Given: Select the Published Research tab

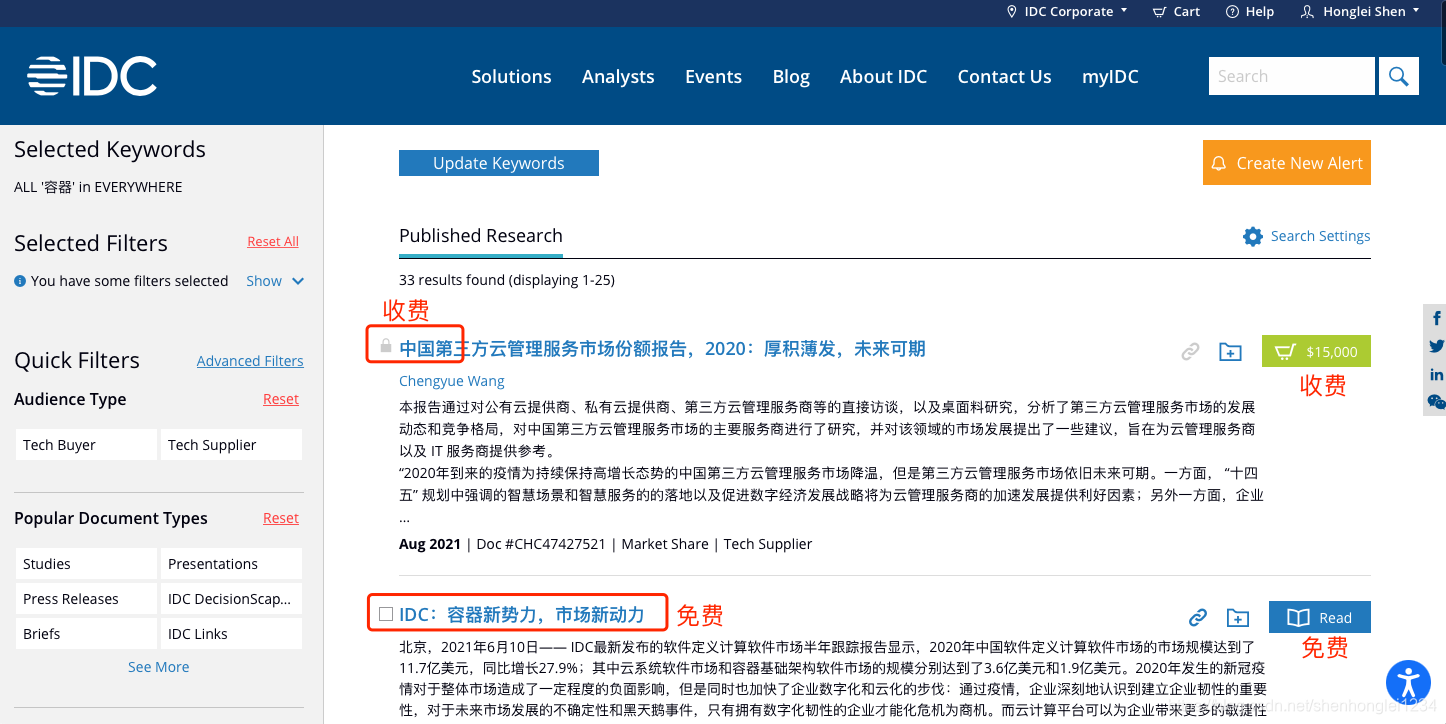Looking at the screenshot, I should click(x=481, y=236).
